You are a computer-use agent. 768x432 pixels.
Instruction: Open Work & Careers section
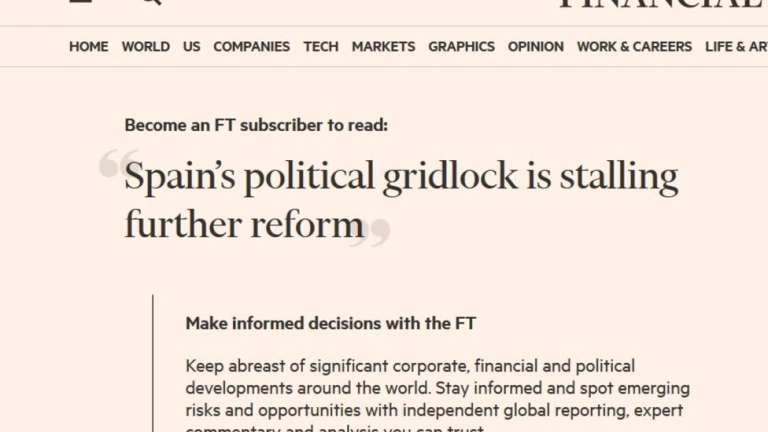[x=634, y=46]
